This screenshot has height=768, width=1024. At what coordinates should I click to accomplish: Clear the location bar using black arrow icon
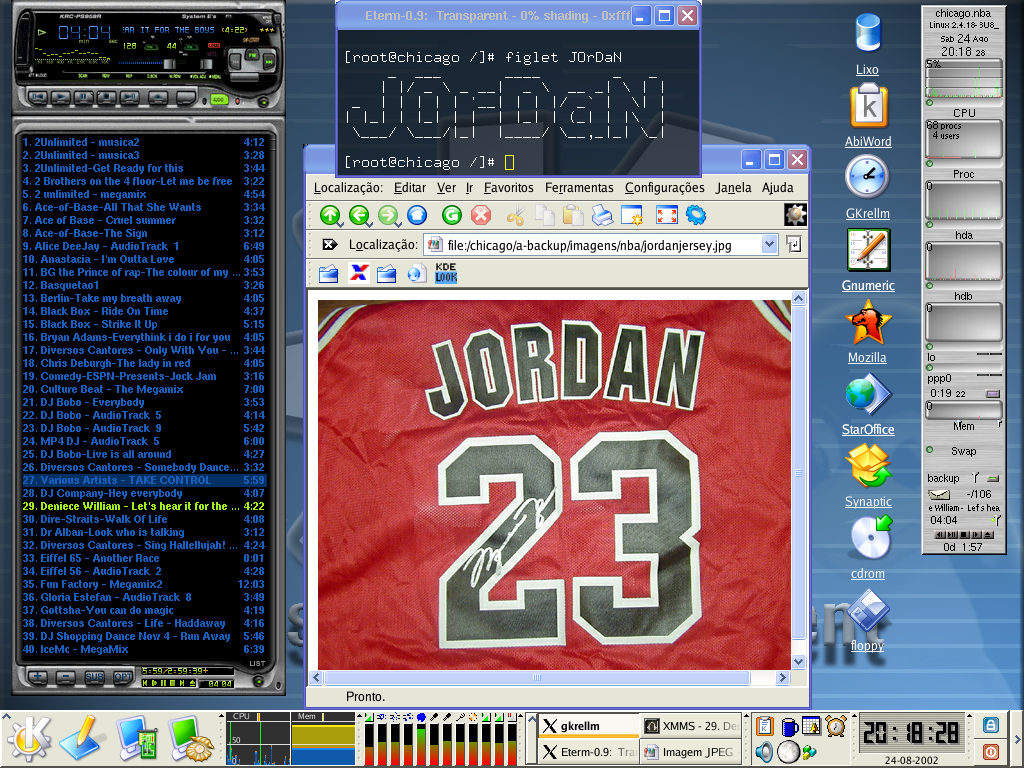330,245
